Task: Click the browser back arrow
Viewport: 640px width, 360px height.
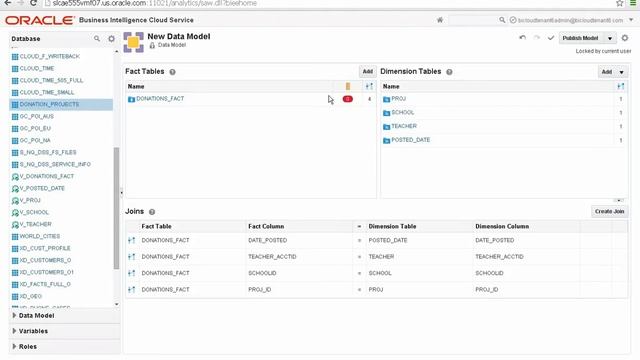Action: [7, 3]
